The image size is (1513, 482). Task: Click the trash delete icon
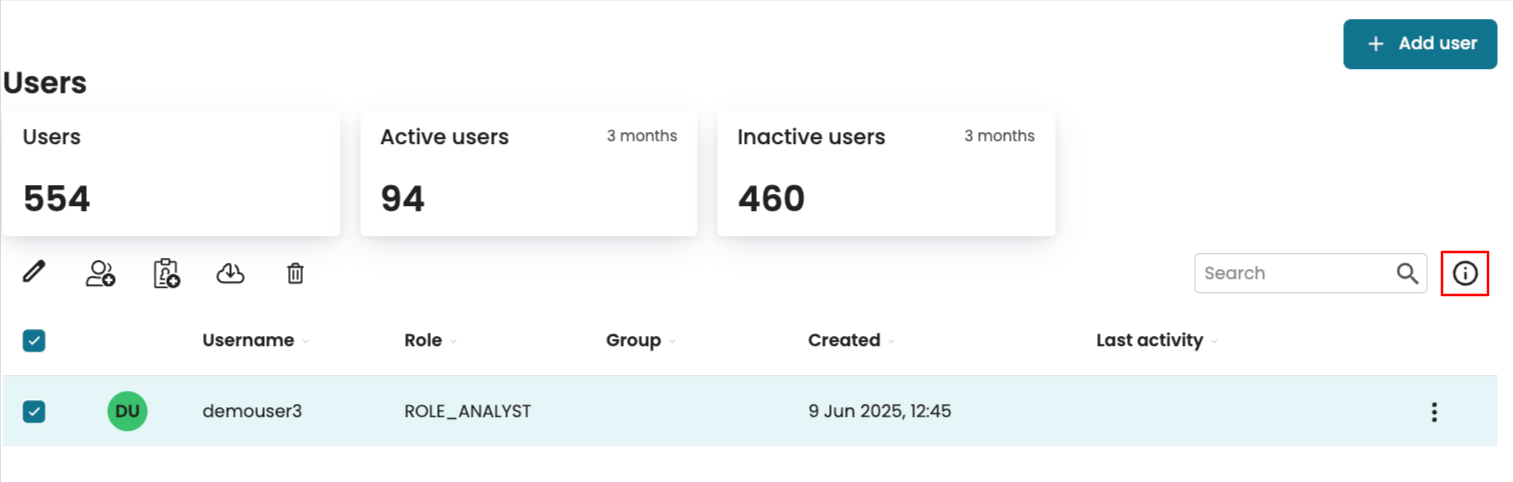pos(295,273)
